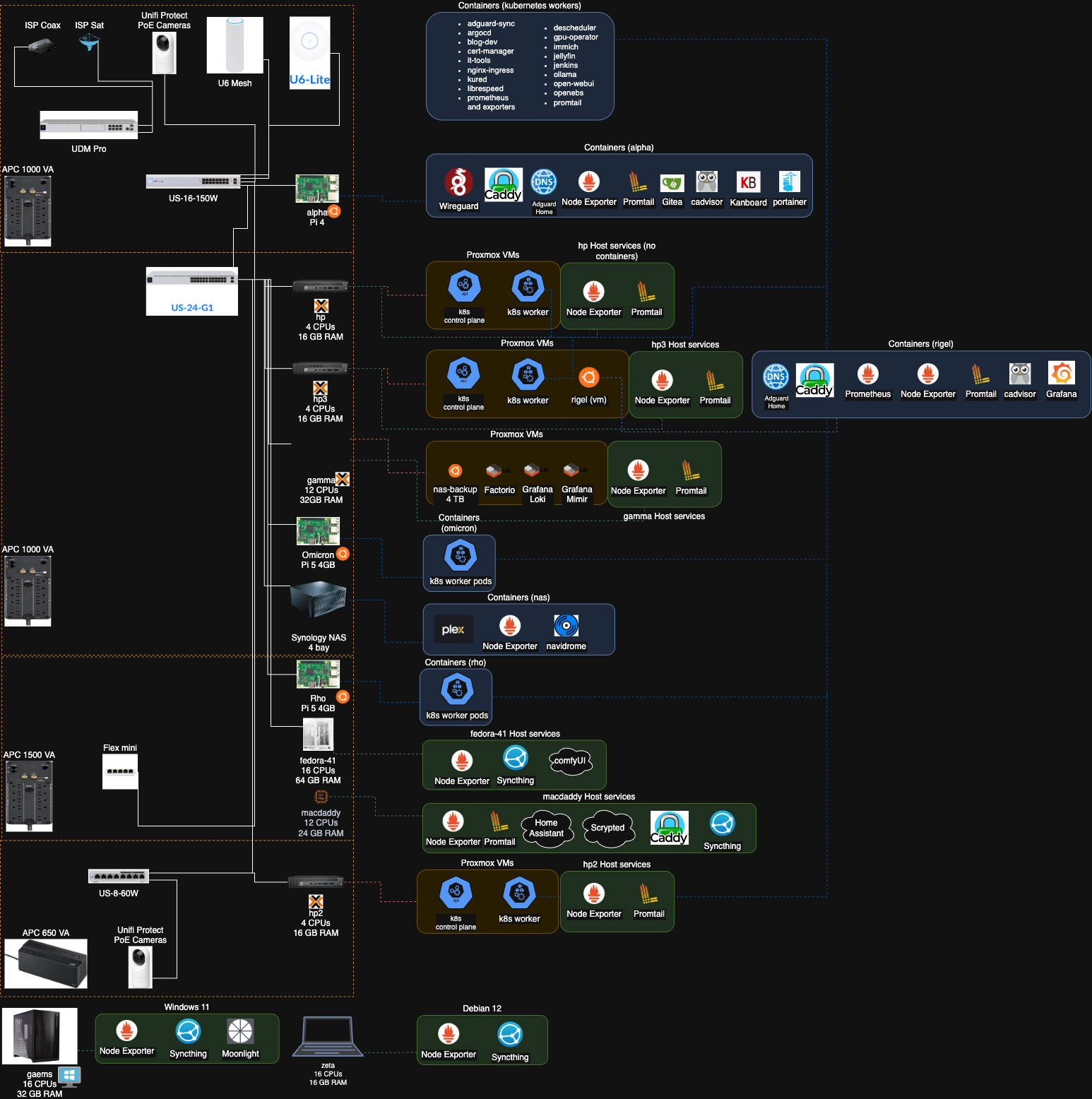Select 'ollama' in the kubernetes workers list
Image resolution: width=1092 pixels, height=1099 pixels.
[565, 74]
